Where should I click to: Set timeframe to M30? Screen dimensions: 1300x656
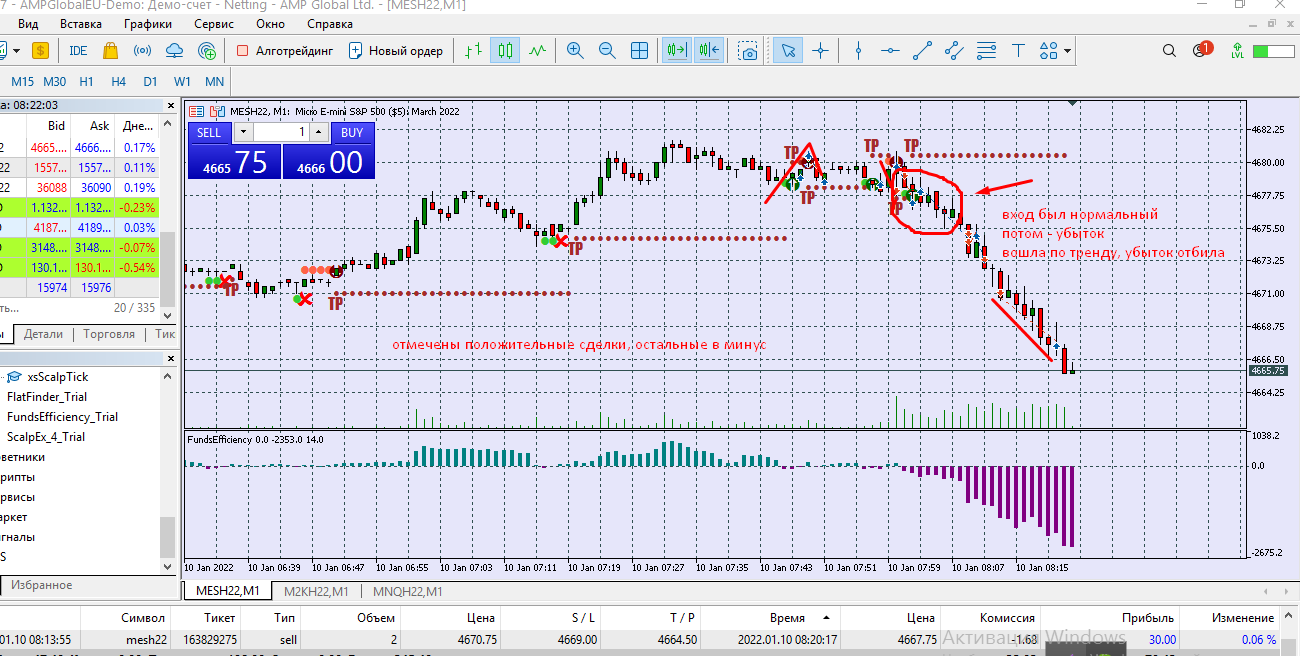pos(55,81)
